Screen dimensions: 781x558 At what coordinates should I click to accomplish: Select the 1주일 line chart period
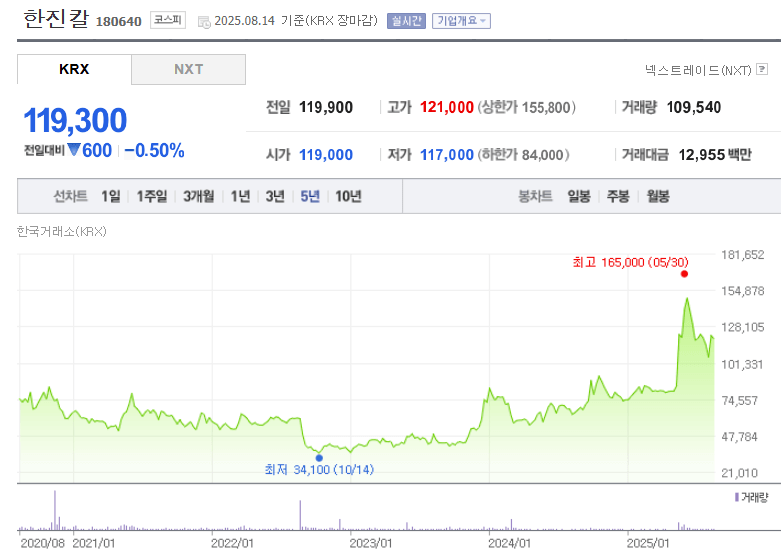(x=152, y=196)
